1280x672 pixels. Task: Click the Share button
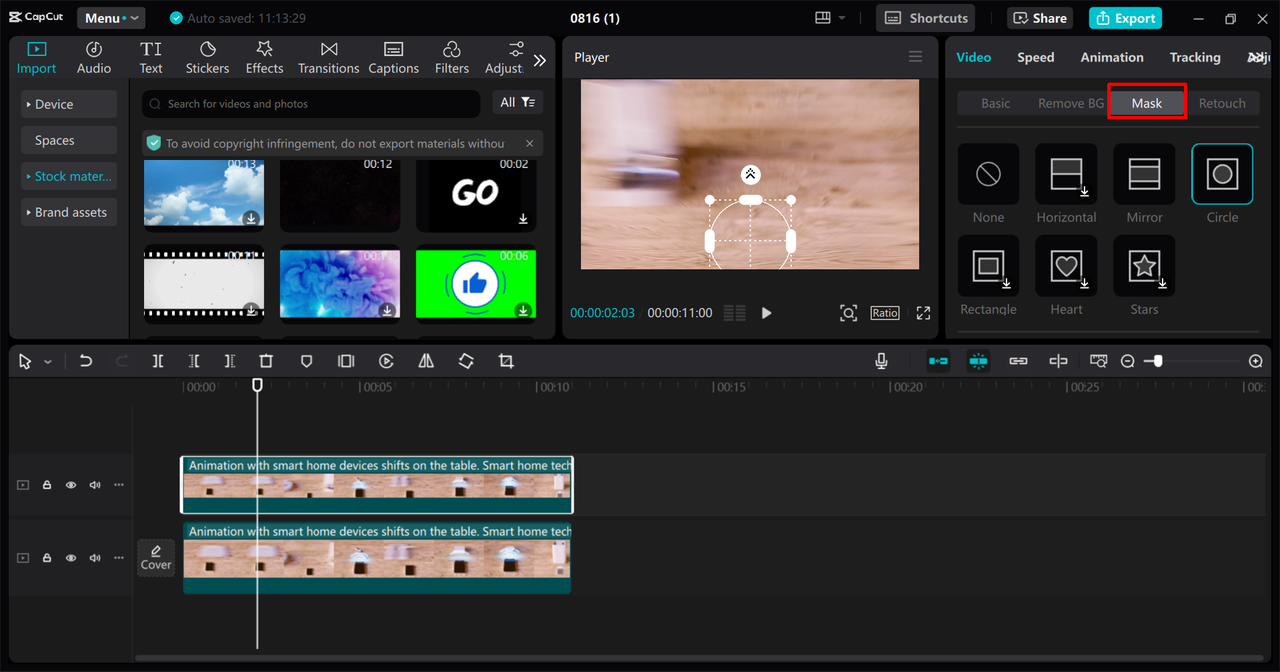(x=1040, y=18)
